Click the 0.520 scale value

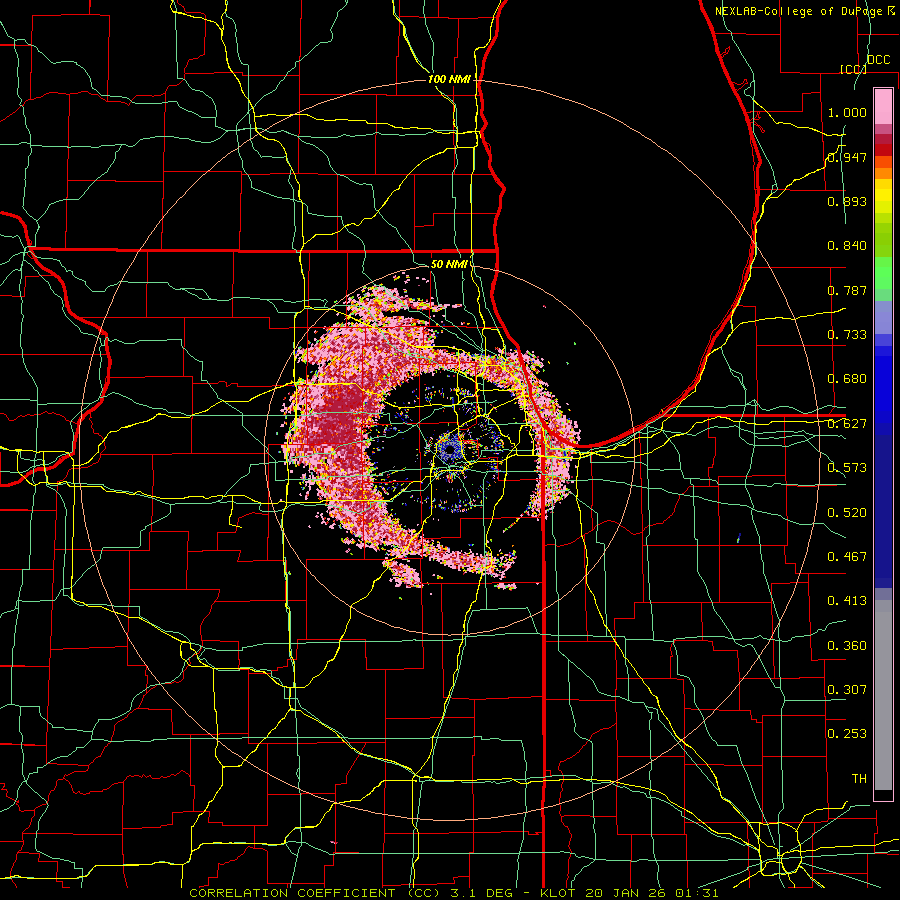(847, 513)
